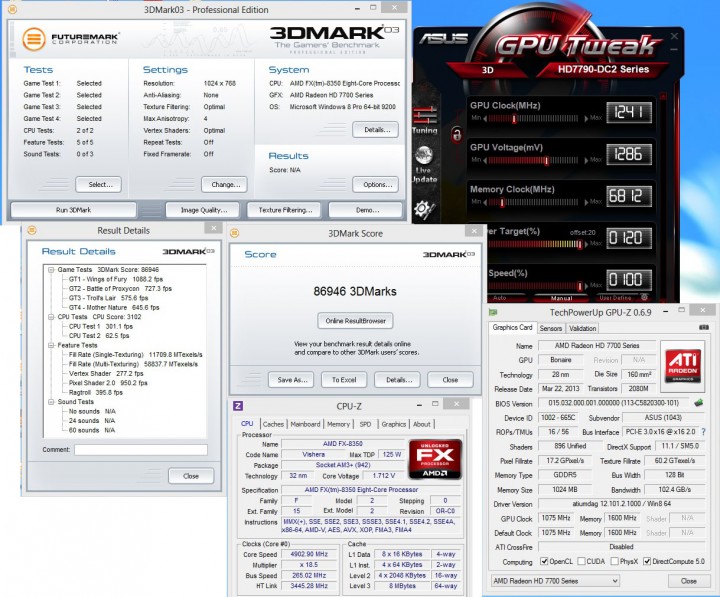Toggle the GPU clock/voltage lock icon

[456, 134]
